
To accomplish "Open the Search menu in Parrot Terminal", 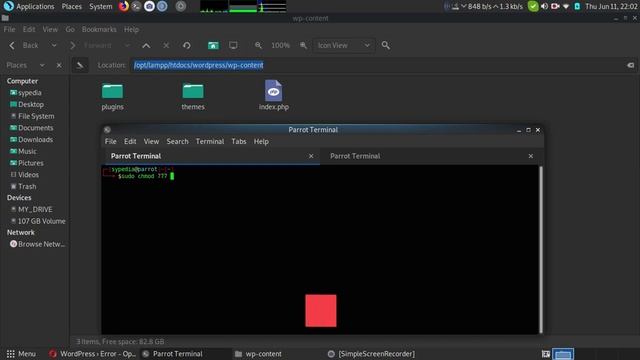I will click(177, 141).
